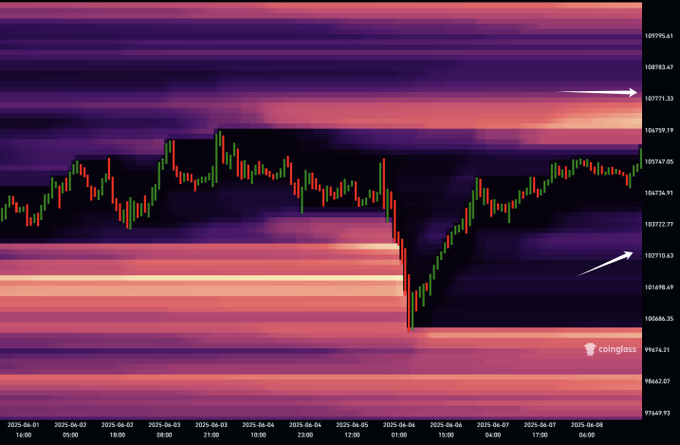Click the 2025-06-01 16:00 time label
680x445 pixels.
tap(23, 430)
